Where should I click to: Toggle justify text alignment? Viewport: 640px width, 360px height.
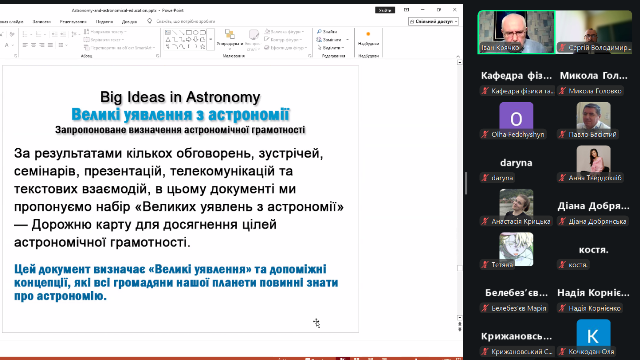click(50, 45)
